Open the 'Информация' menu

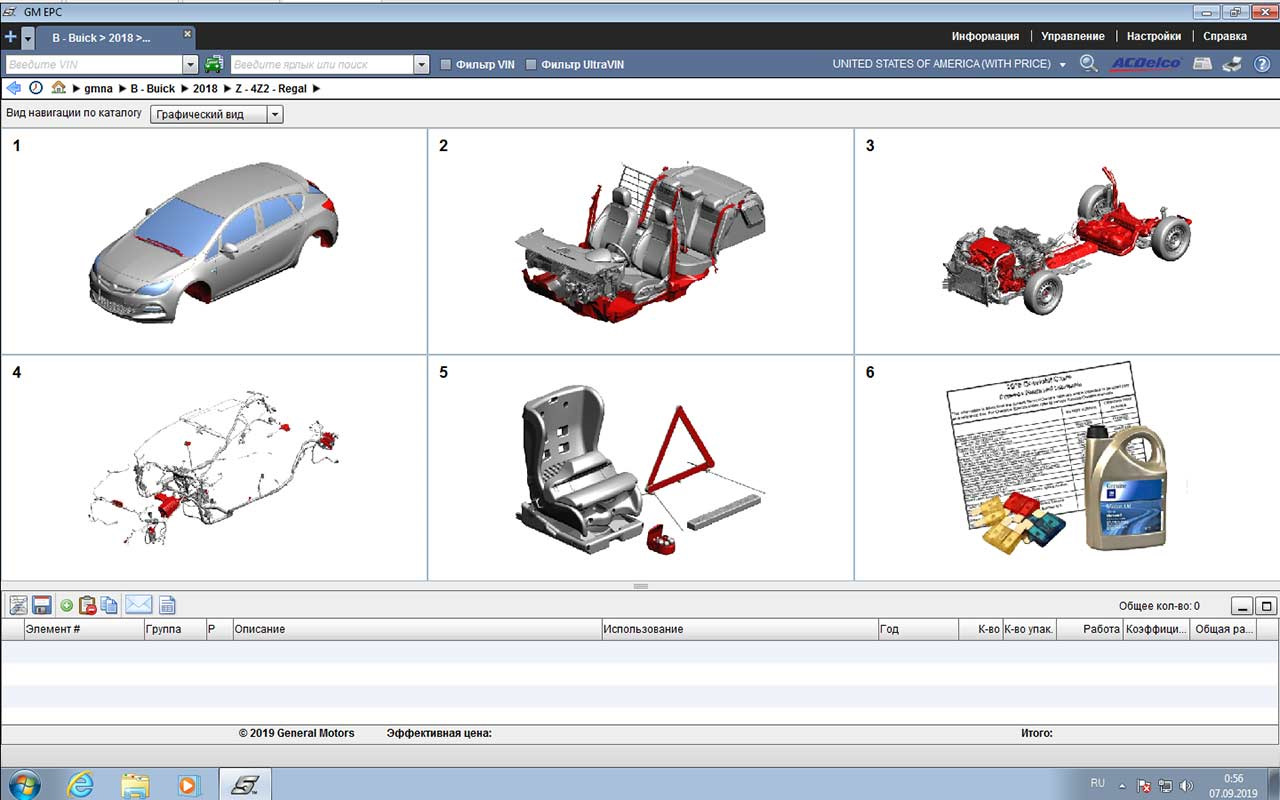tap(985, 36)
